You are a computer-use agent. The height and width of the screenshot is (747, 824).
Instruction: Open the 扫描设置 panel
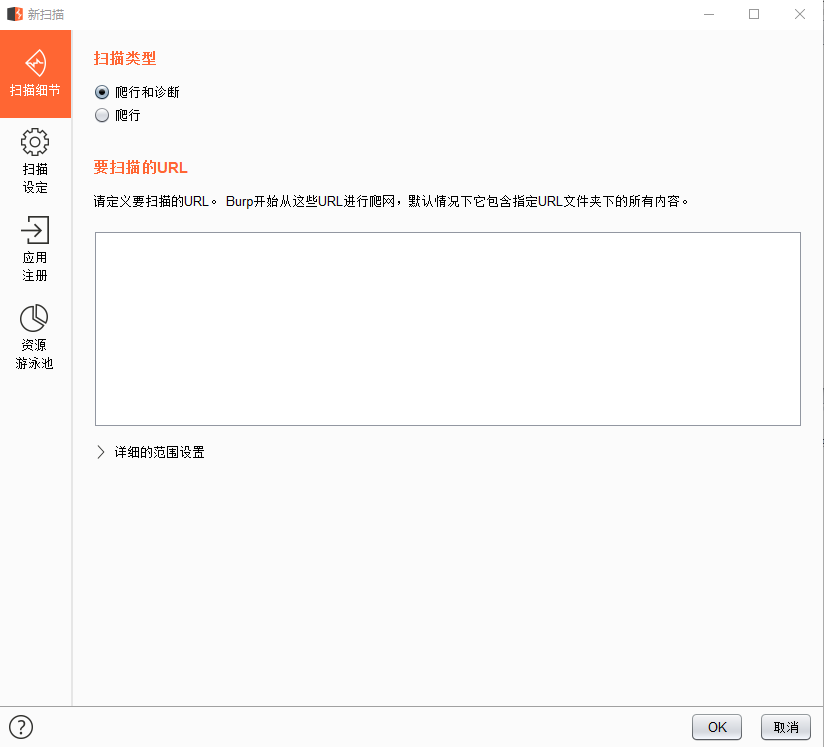tap(35, 160)
